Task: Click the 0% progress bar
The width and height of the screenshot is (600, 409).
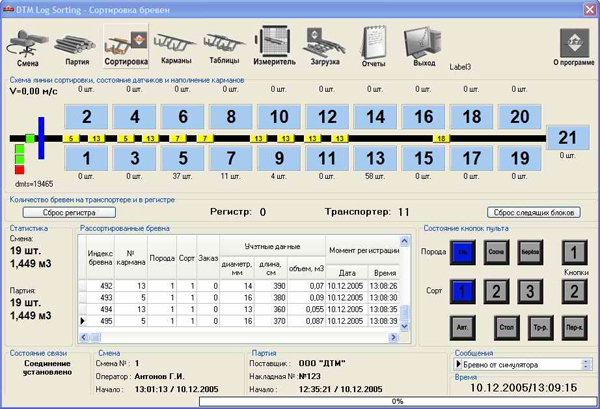Action: 398,401
